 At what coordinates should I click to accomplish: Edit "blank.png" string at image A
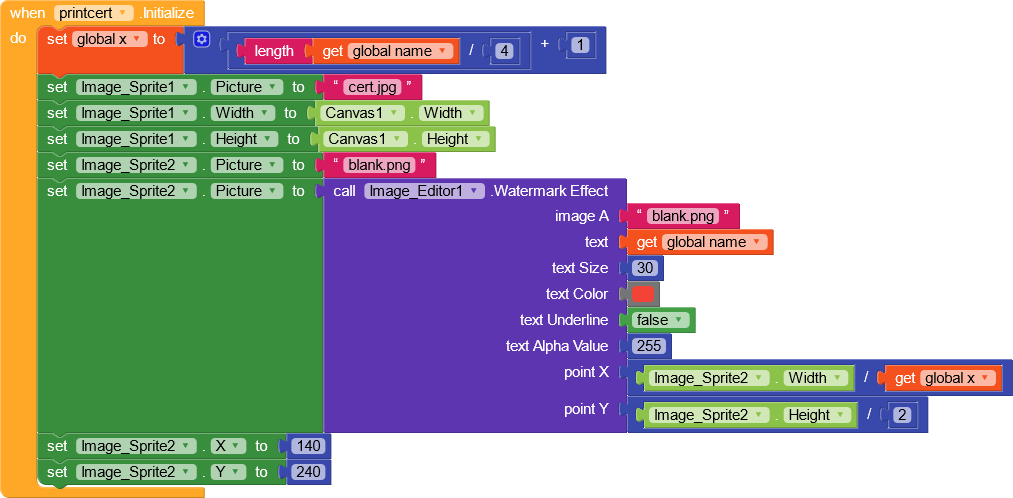coord(684,216)
